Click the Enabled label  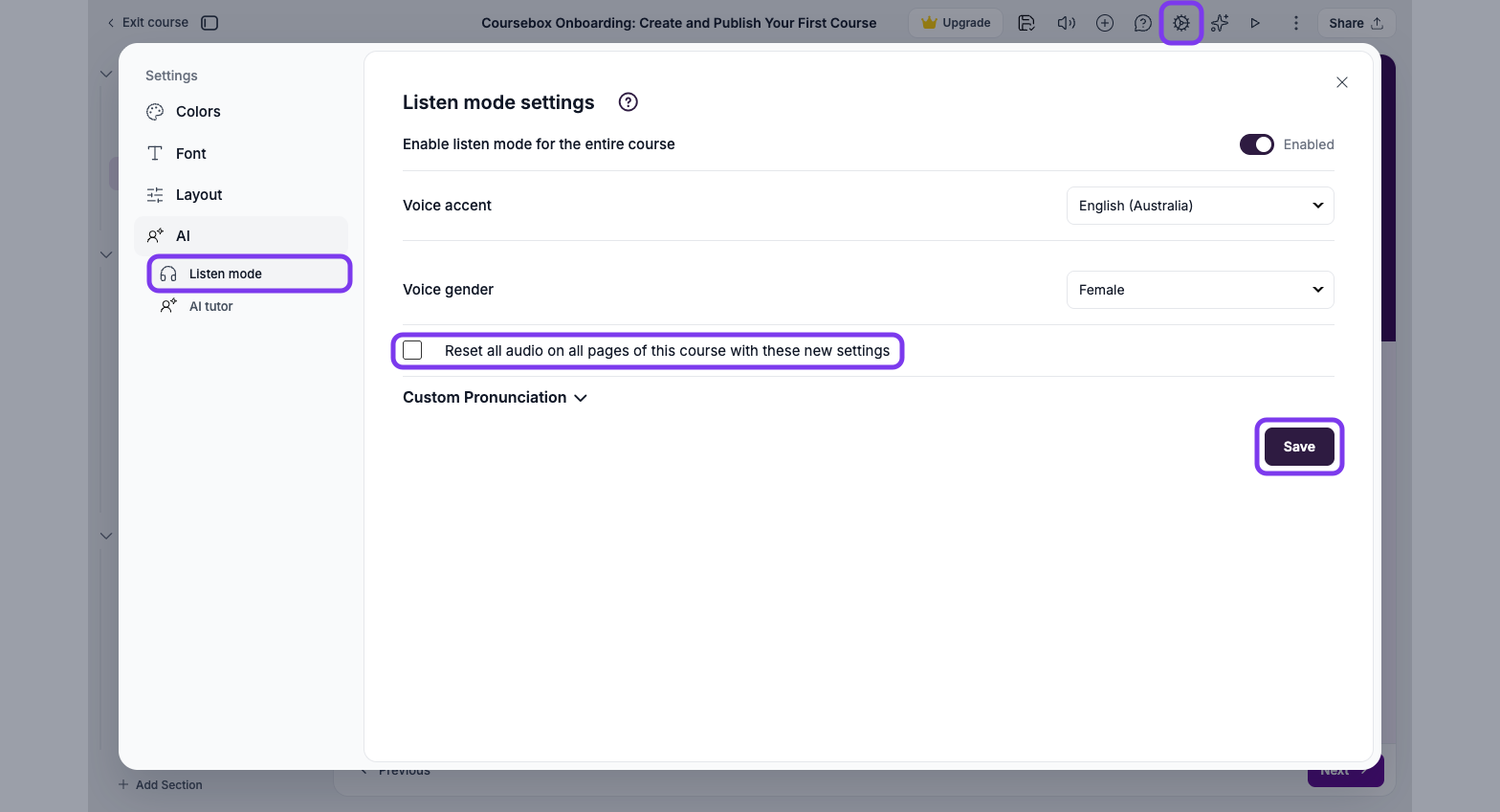[x=1309, y=144]
